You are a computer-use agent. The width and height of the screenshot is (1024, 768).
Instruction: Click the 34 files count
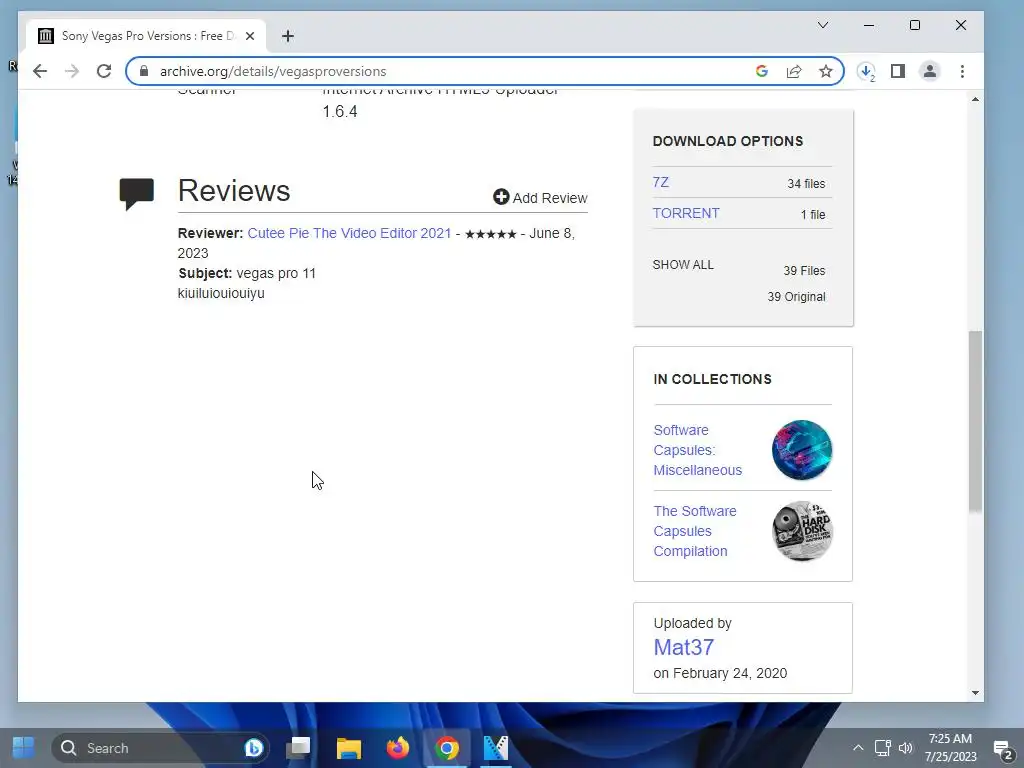[806, 184]
